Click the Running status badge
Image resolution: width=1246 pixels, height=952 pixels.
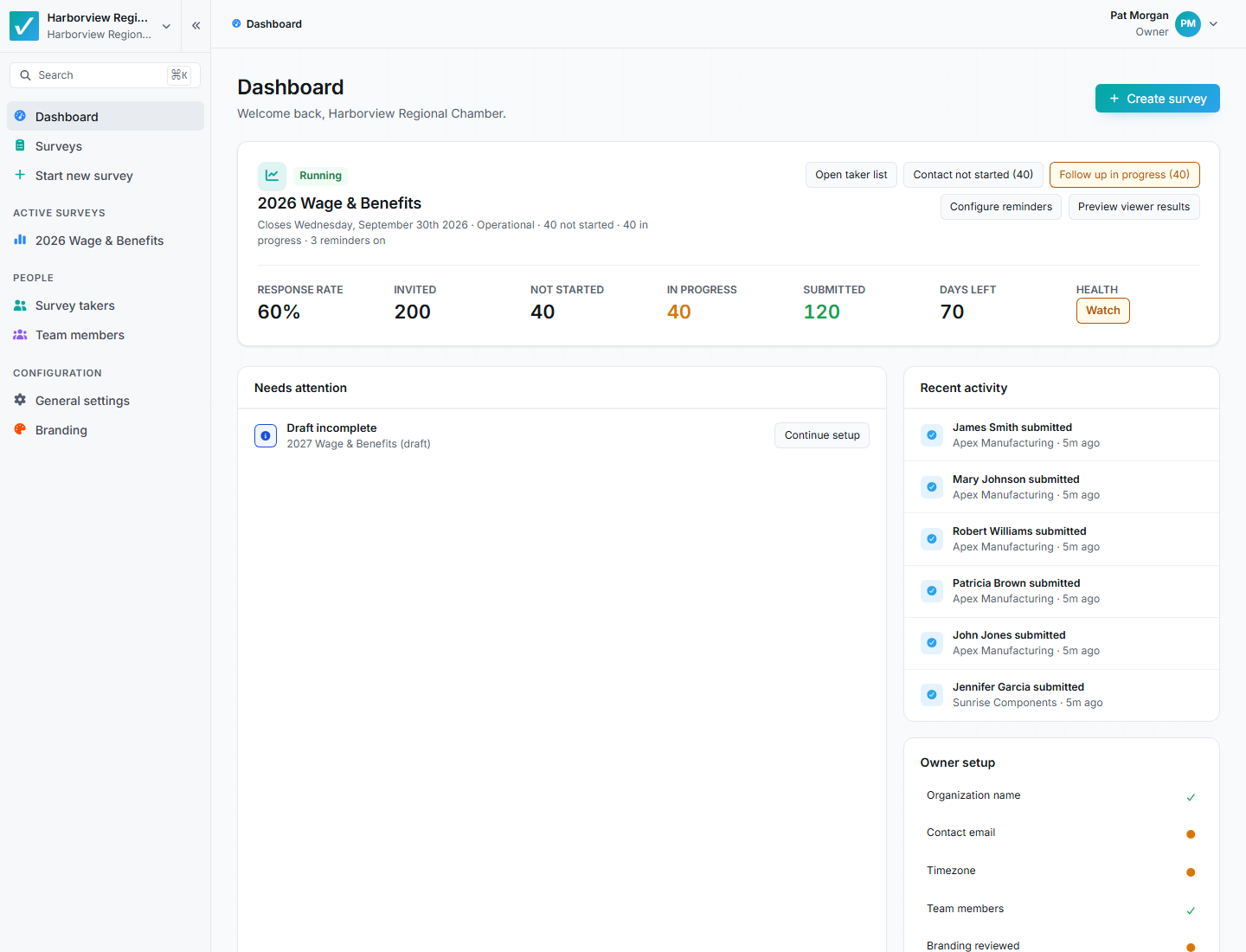coord(320,176)
